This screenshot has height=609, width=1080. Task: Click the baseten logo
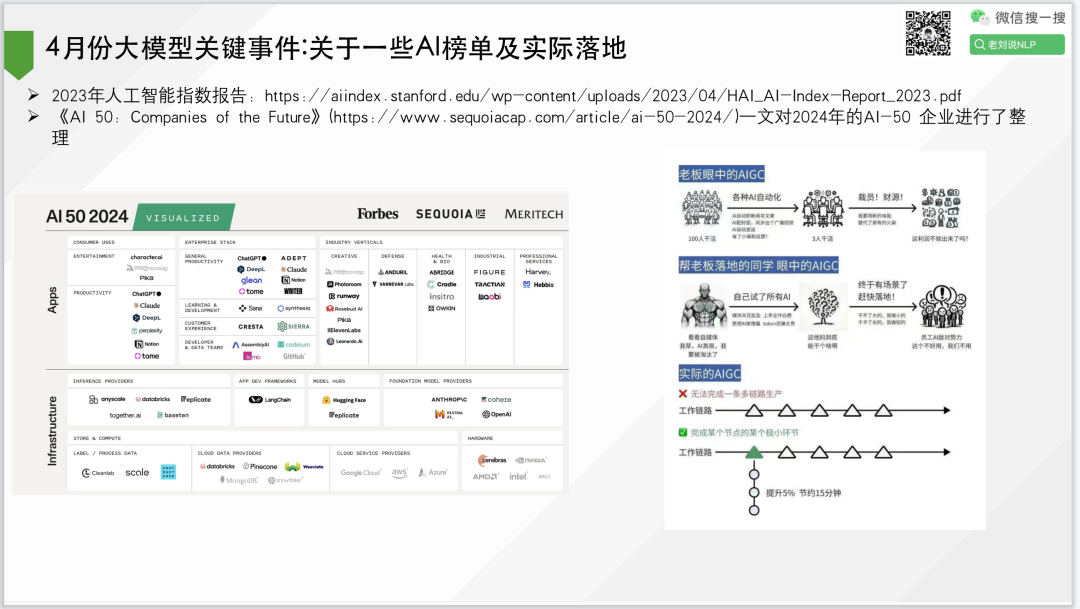pos(173,415)
